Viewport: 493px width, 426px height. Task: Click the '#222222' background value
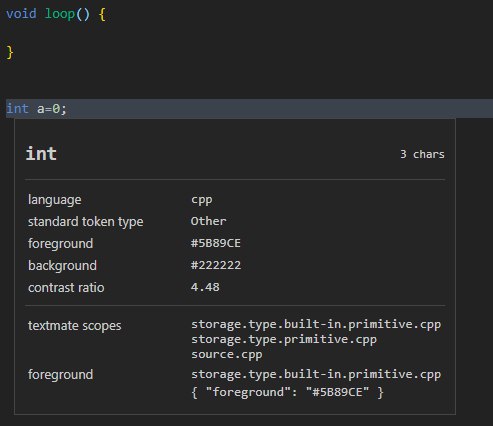click(x=216, y=265)
